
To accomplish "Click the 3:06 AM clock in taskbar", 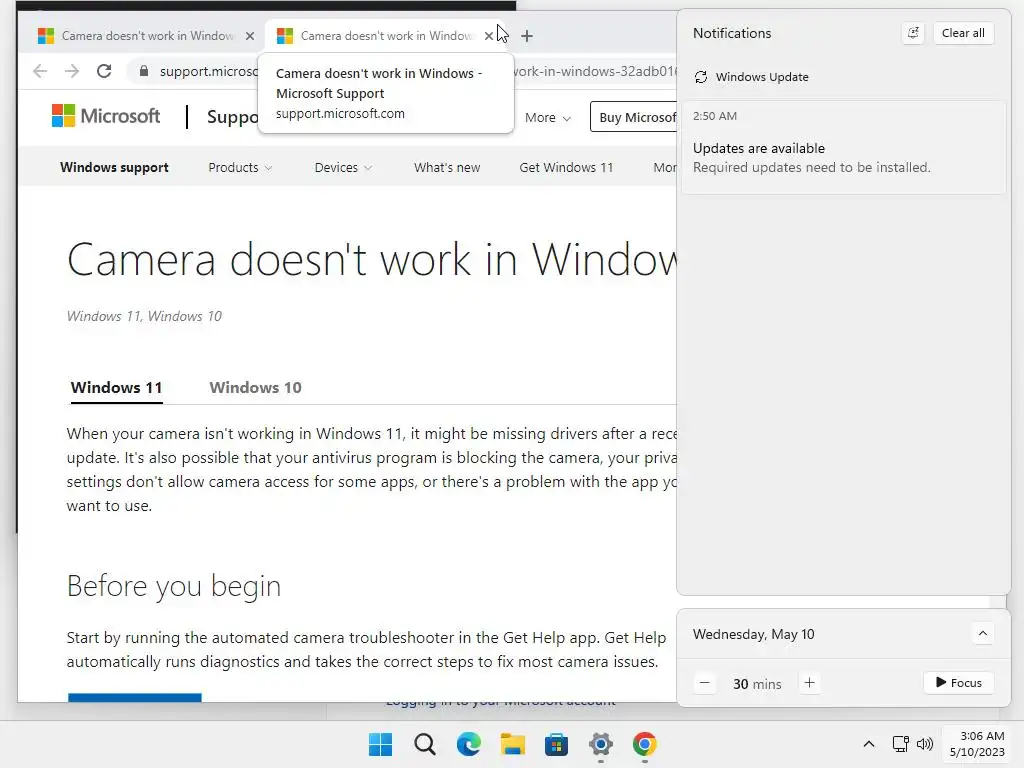I will (977, 744).
